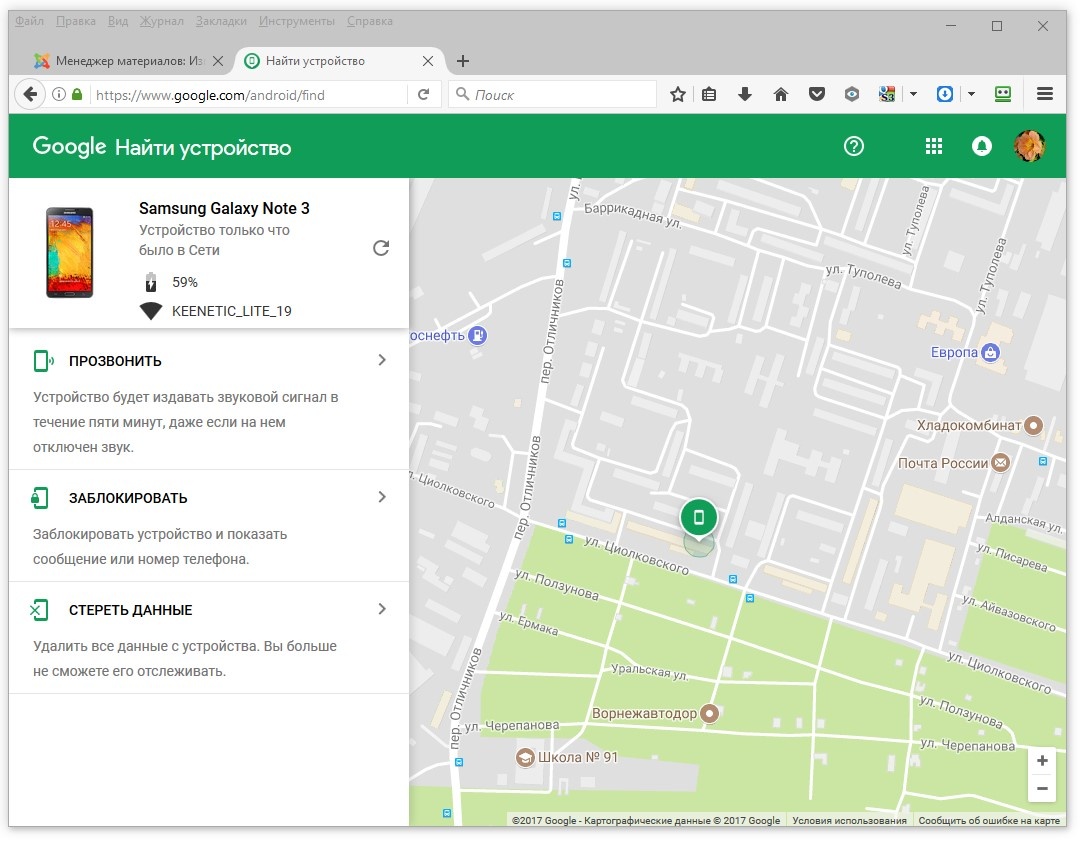Open Google notifications bell

(982, 146)
